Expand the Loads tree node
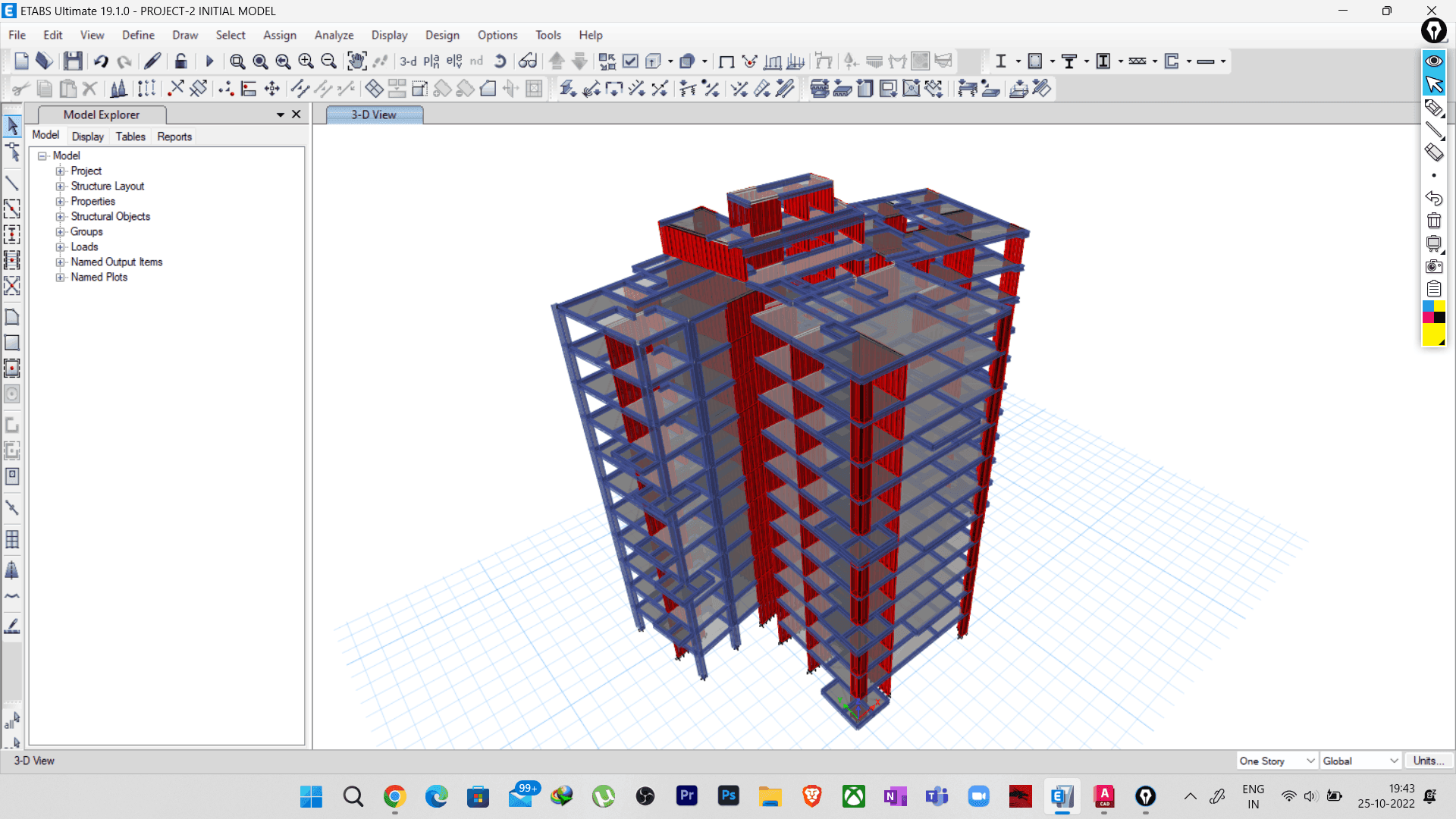The height and width of the screenshot is (819, 1456). (60, 246)
